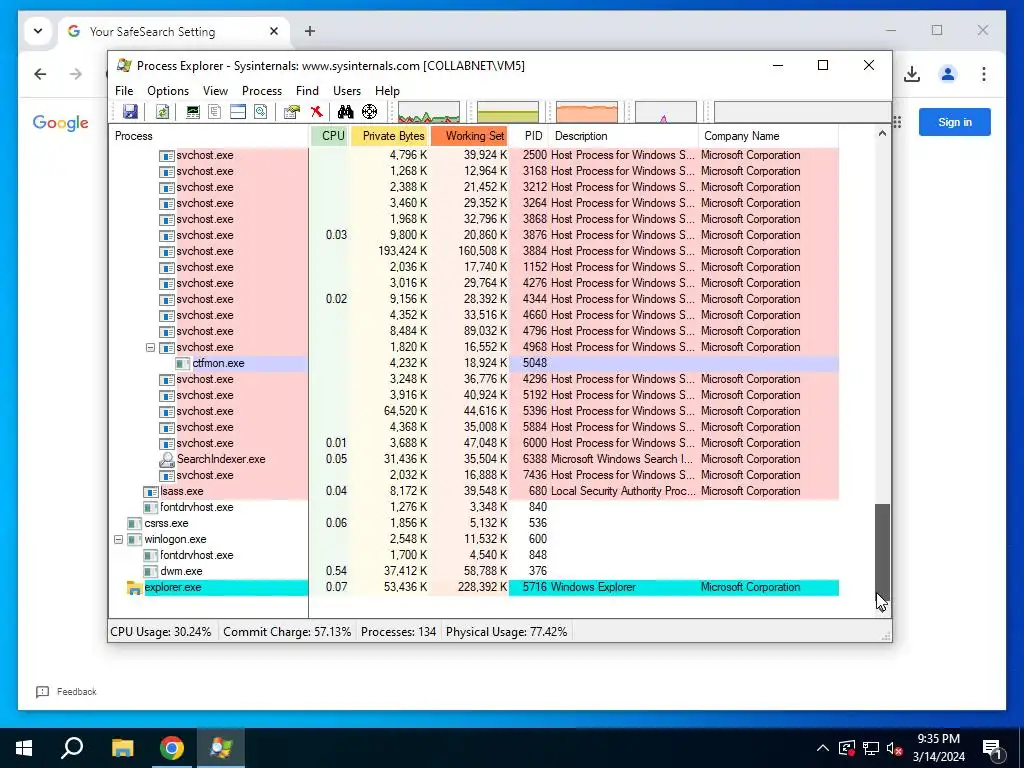1024x768 pixels.
Task: Click the taskbar Search magnifier
Action: point(72,748)
